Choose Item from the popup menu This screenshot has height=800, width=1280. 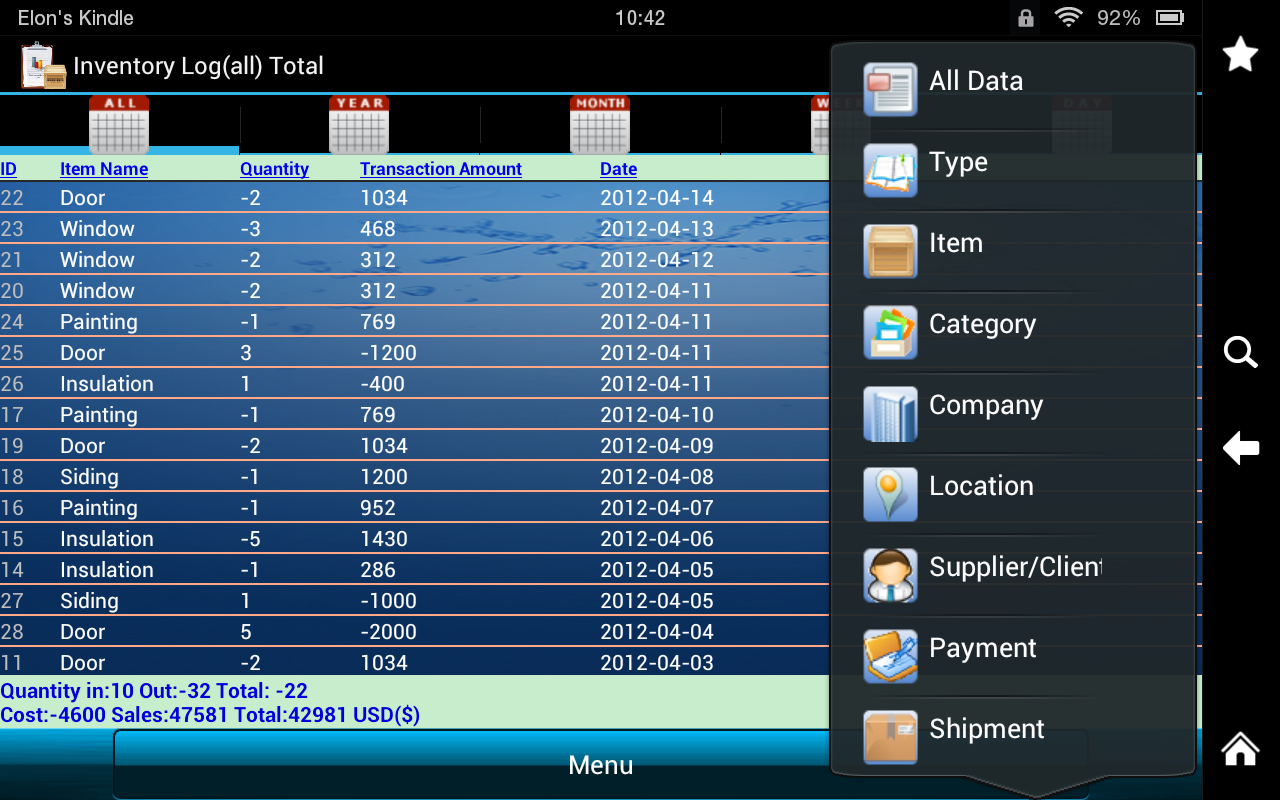click(1013, 252)
